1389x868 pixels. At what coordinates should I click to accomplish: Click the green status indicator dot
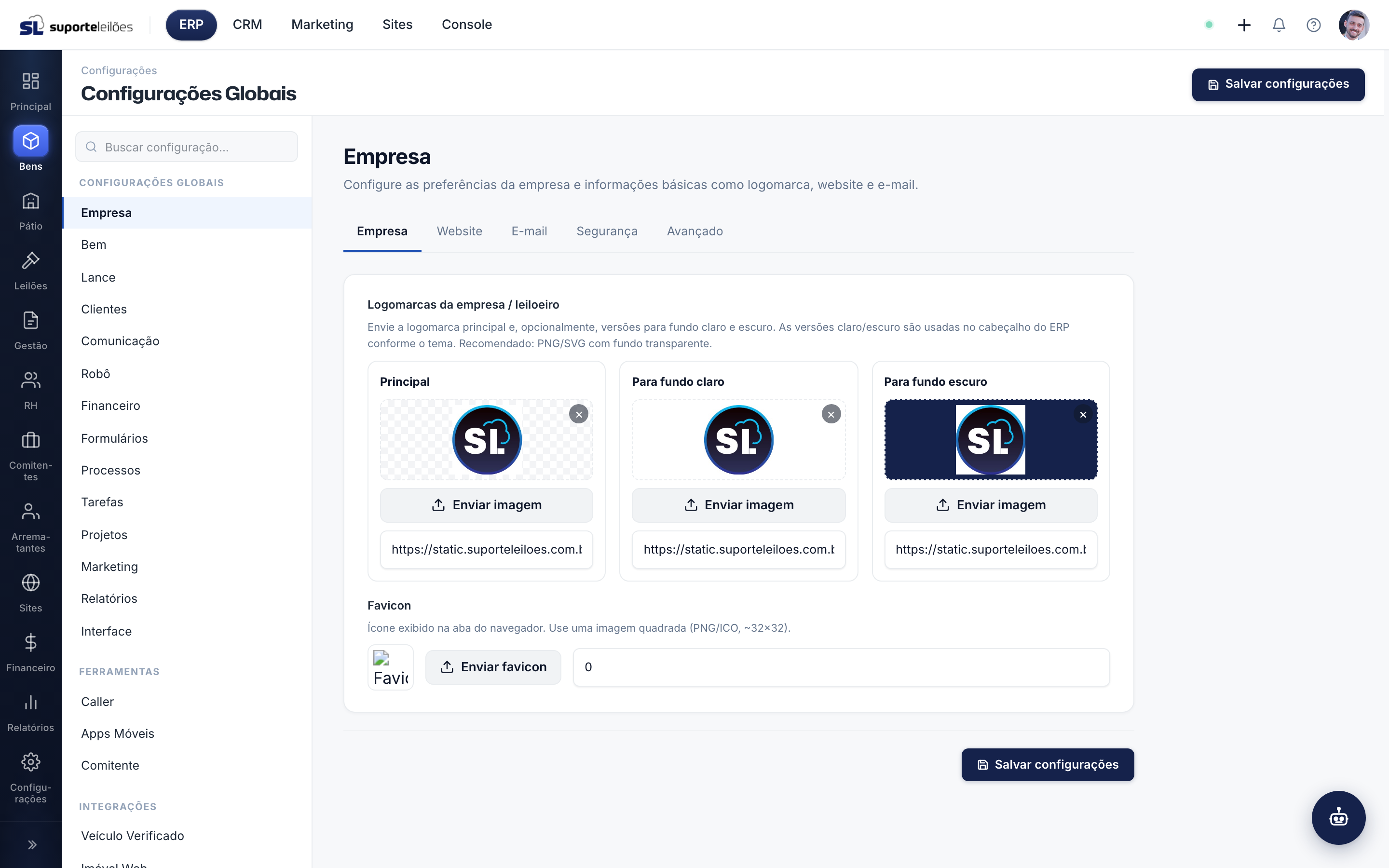1209,25
